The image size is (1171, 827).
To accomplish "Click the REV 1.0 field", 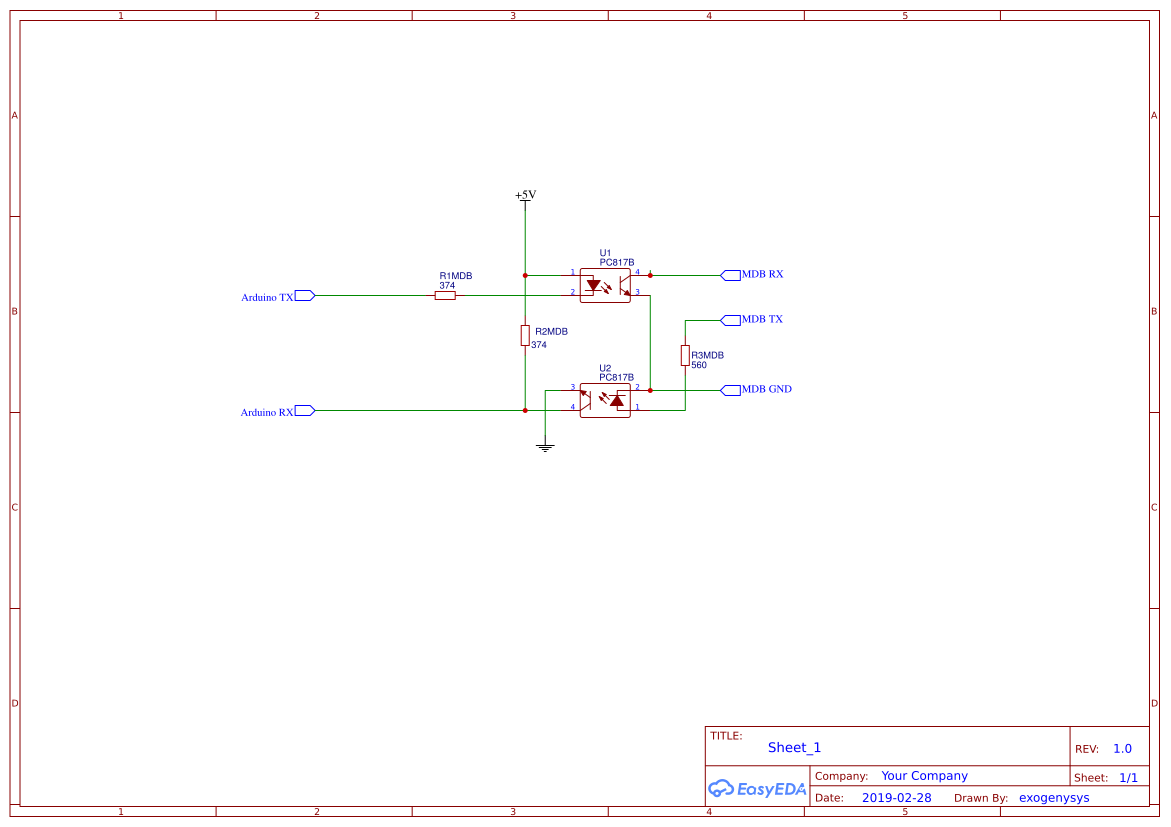I will 1121,748.
